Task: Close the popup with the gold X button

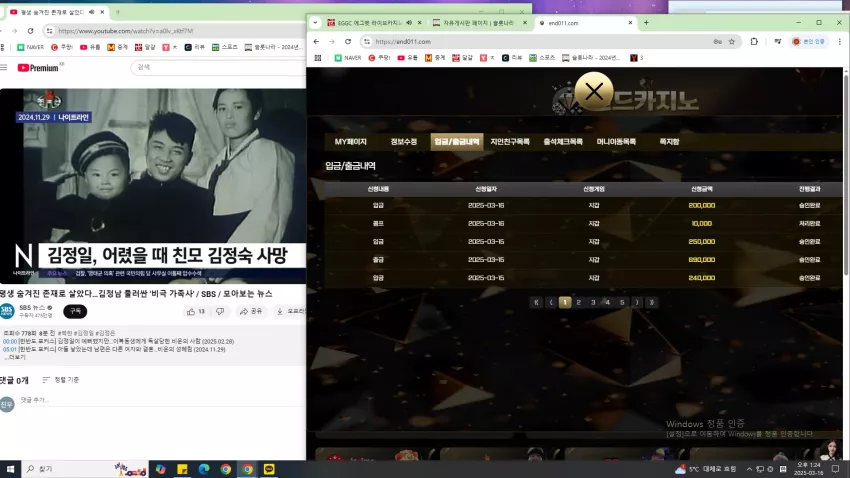Action: click(x=594, y=91)
